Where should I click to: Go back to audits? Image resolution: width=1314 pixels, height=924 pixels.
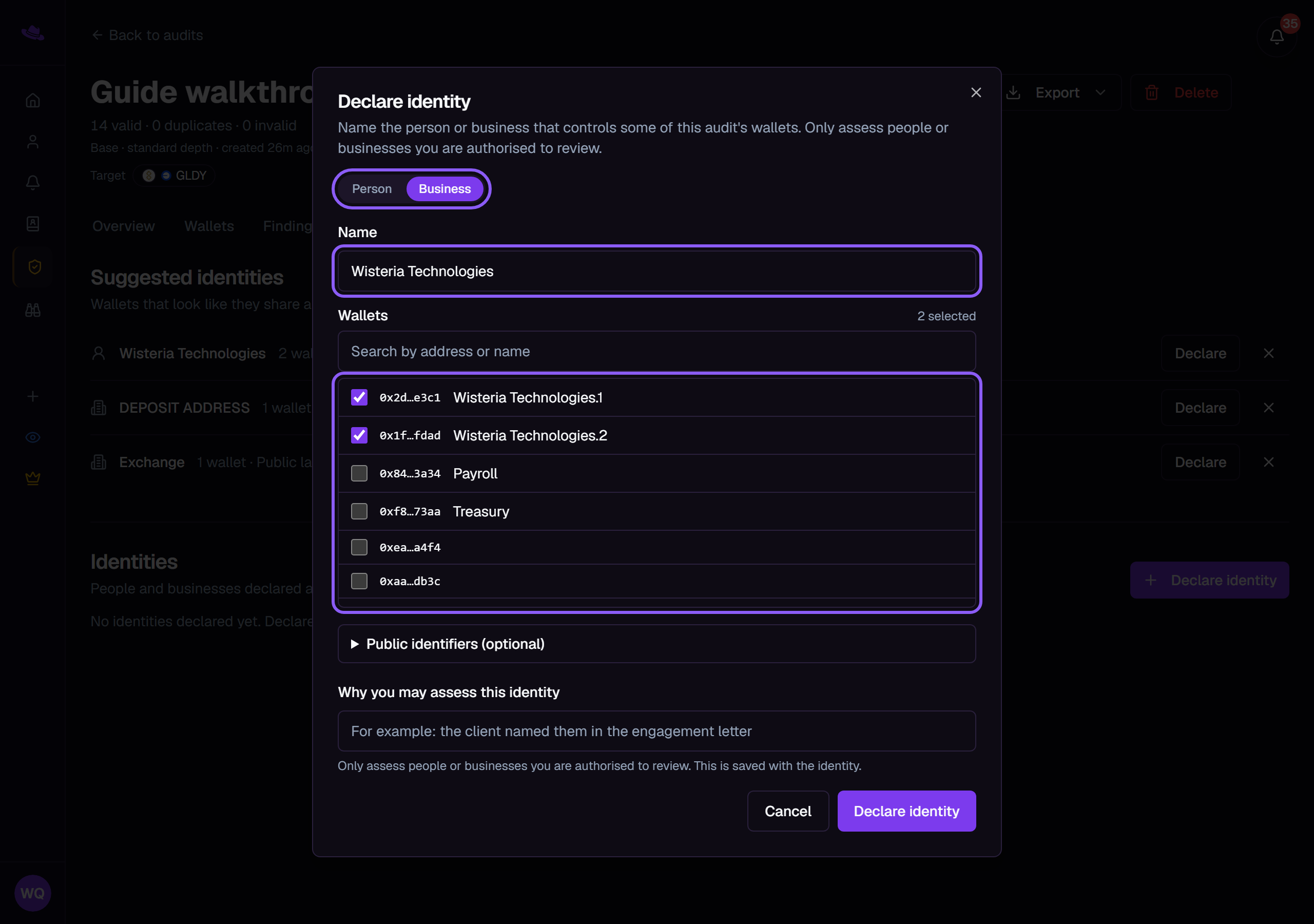point(147,35)
